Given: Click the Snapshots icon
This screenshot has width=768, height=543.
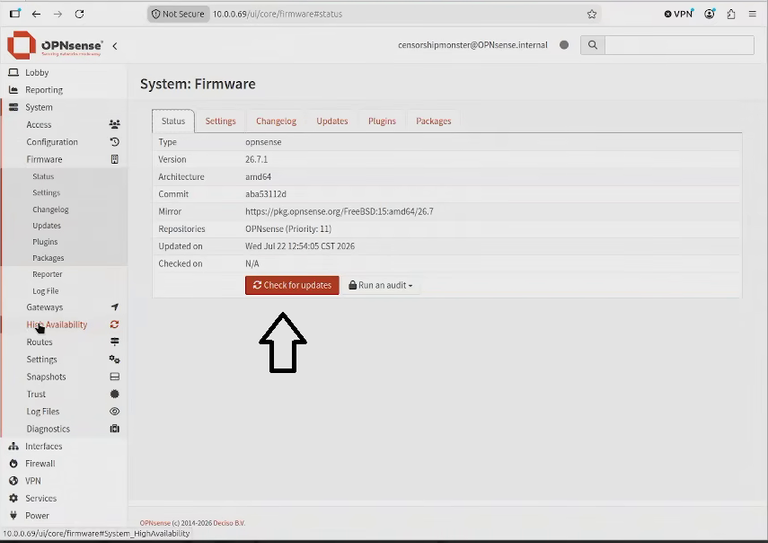Looking at the screenshot, I should [115, 377].
